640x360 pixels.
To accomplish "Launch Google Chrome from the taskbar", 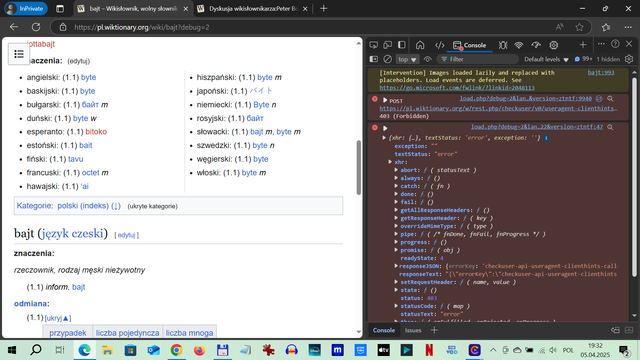I will [176, 350].
